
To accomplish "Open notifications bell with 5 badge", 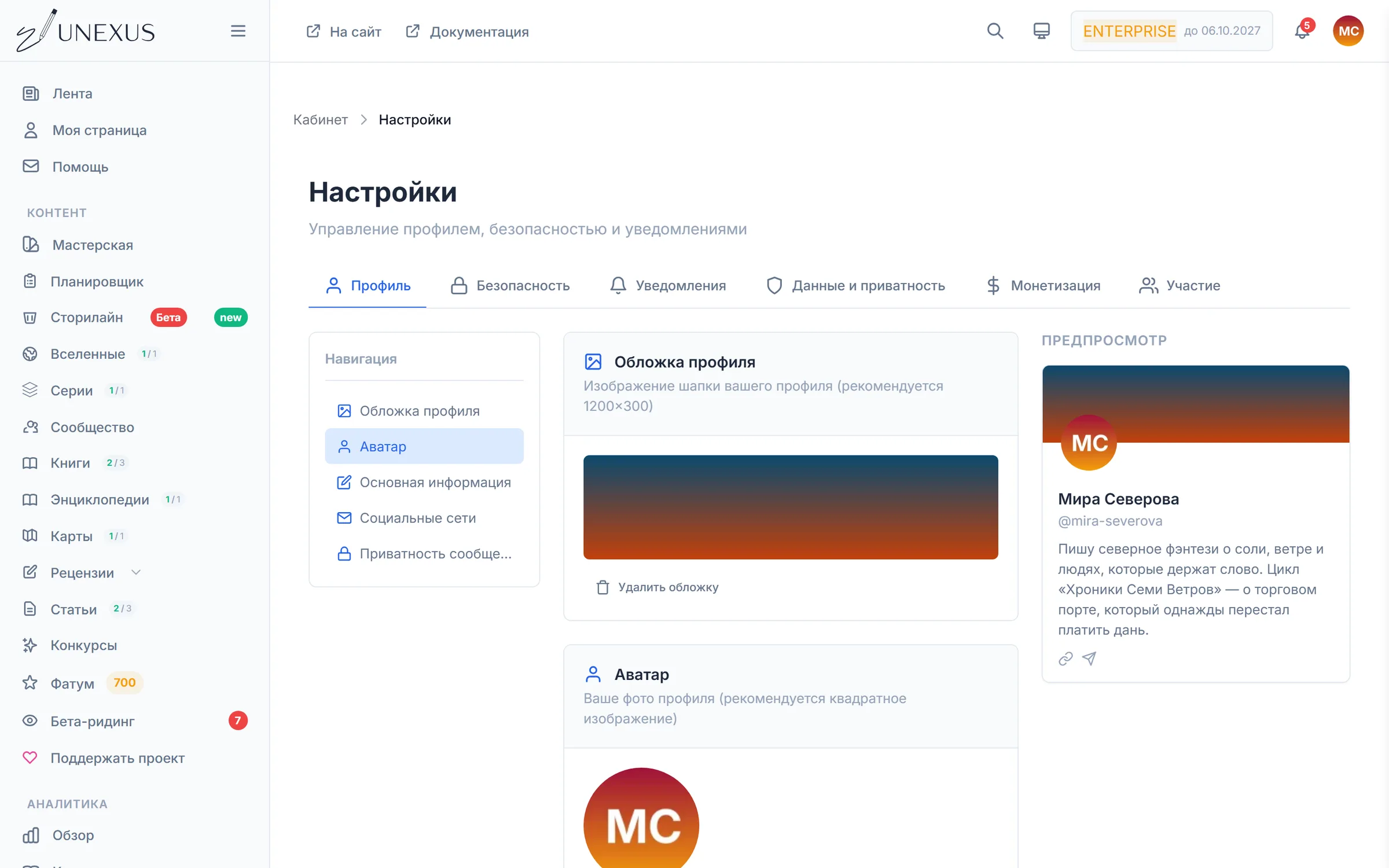I will coord(1302,31).
